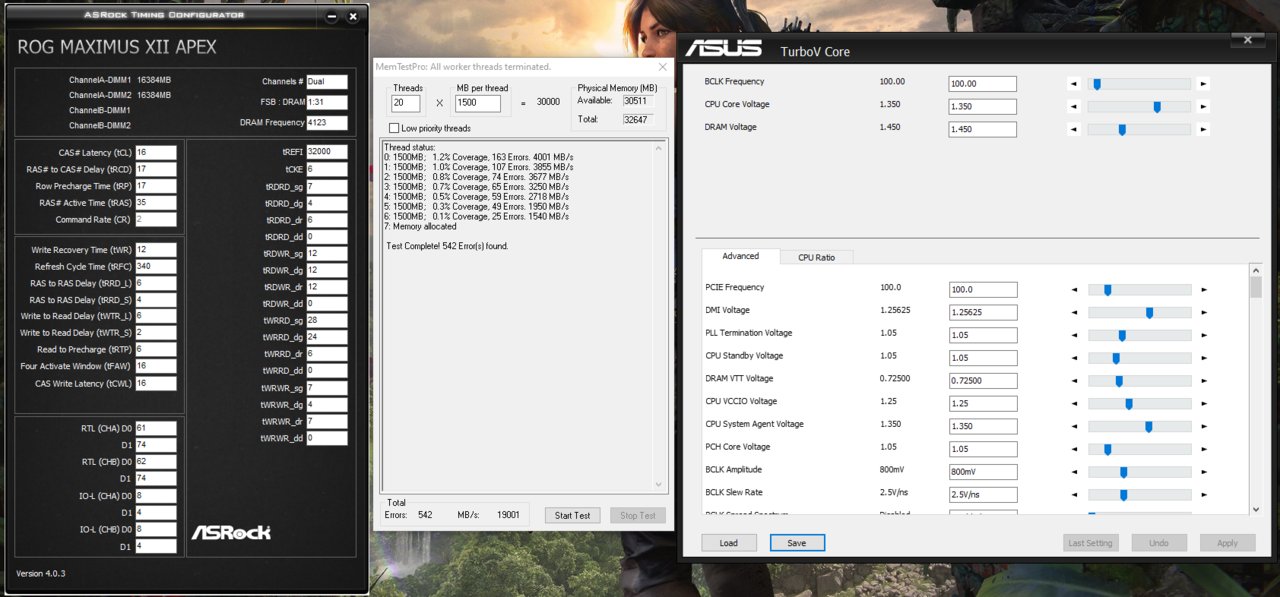Increase PCIE Frequency with right arrow
The width and height of the screenshot is (1280, 597).
pos(1204,289)
